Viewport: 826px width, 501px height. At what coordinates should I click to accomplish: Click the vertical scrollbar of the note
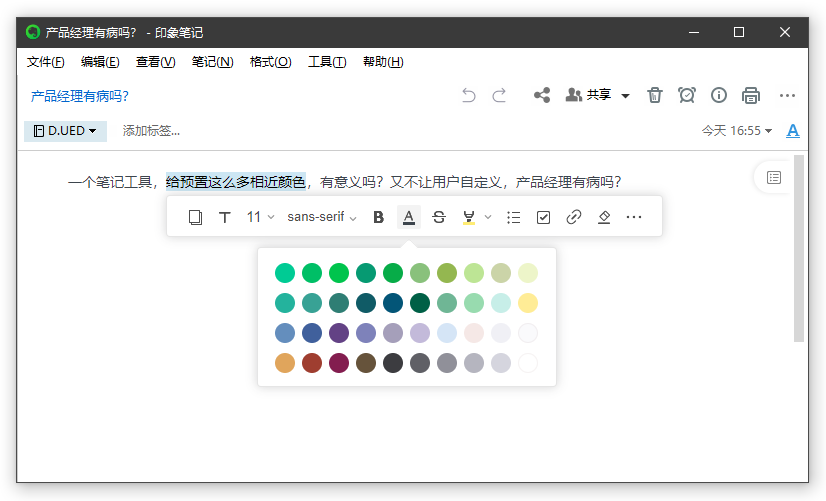click(799, 249)
